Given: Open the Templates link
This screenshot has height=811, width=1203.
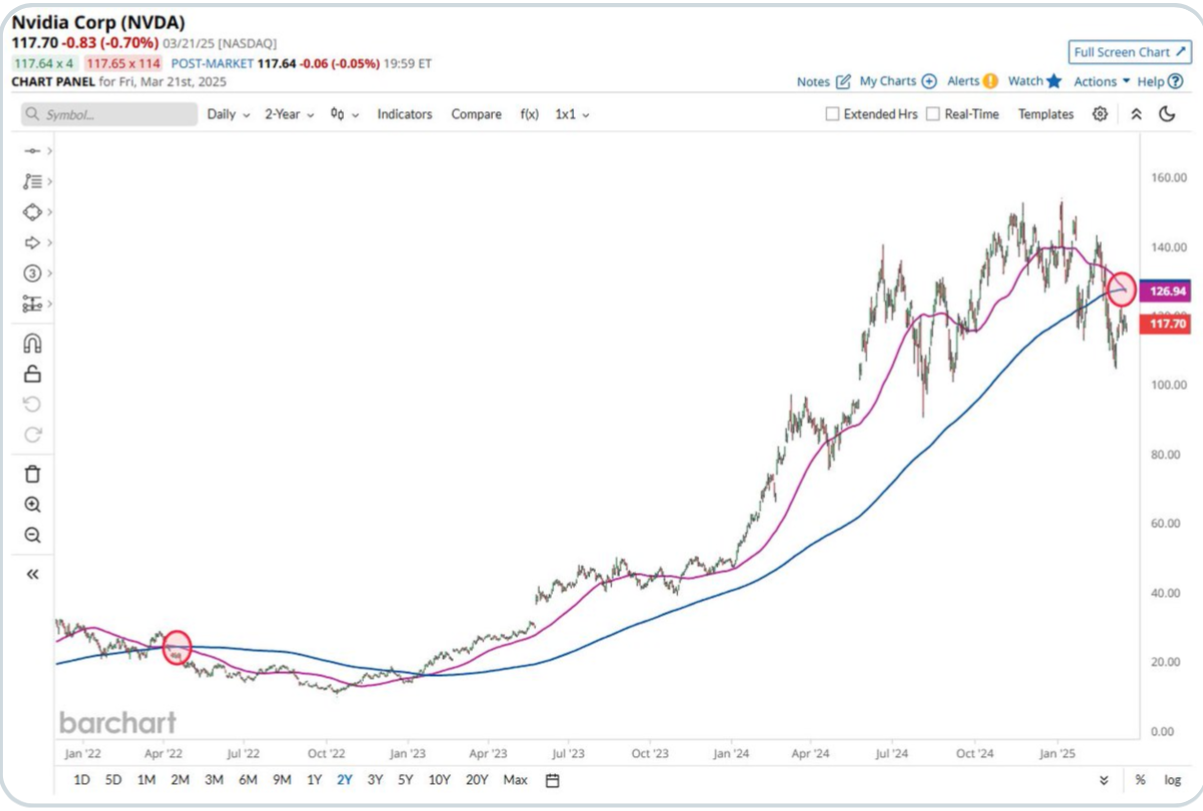Looking at the screenshot, I should tap(1045, 114).
